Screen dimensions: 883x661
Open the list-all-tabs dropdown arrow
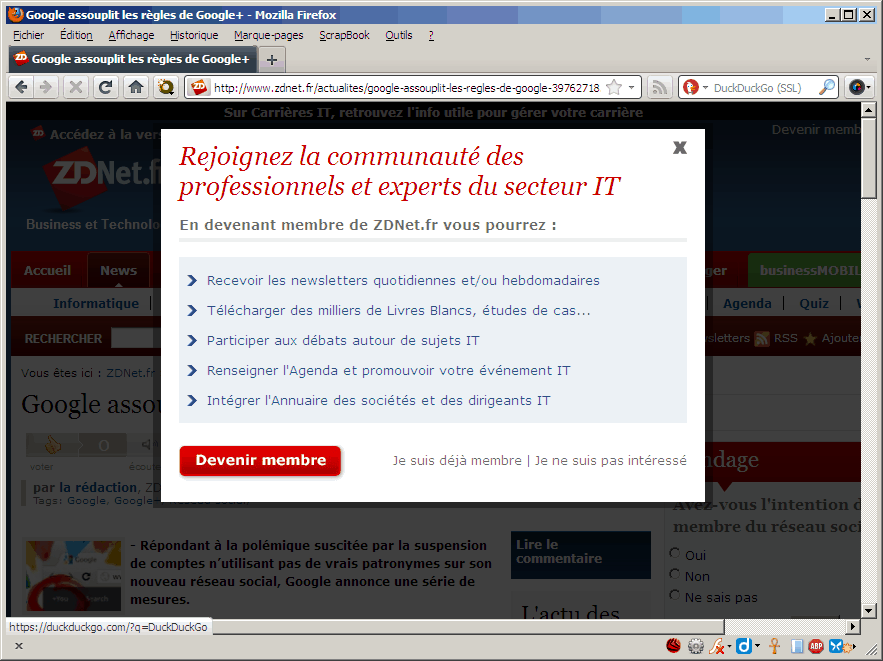tap(867, 59)
